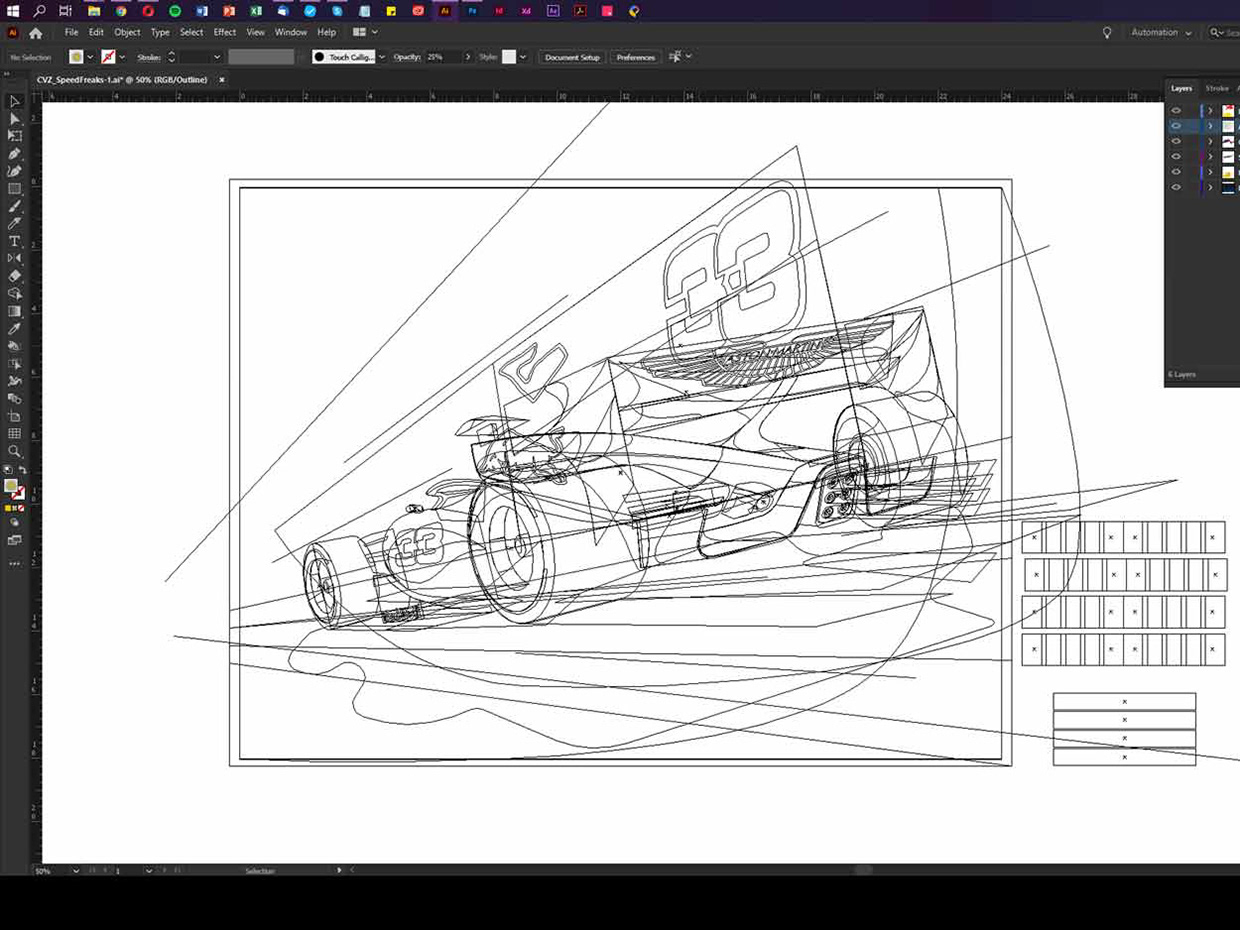Toggle visibility of the highlighted second layer
This screenshot has width=1240, height=930.
(x=1176, y=126)
